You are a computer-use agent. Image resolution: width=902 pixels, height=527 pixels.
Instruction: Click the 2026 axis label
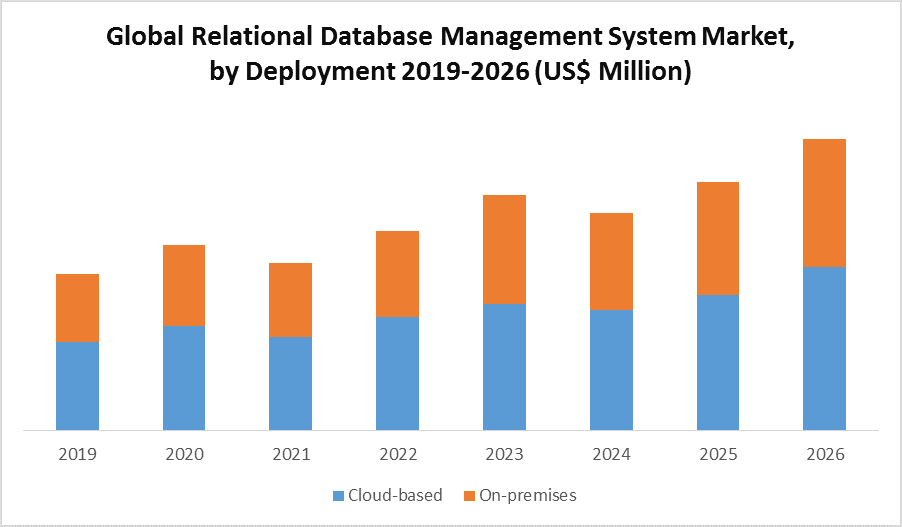pyautogui.click(x=825, y=454)
